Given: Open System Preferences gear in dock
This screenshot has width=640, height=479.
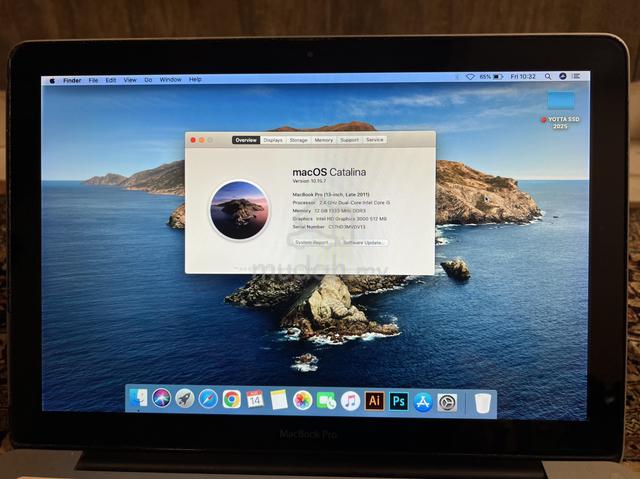Looking at the screenshot, I should coord(447,403).
